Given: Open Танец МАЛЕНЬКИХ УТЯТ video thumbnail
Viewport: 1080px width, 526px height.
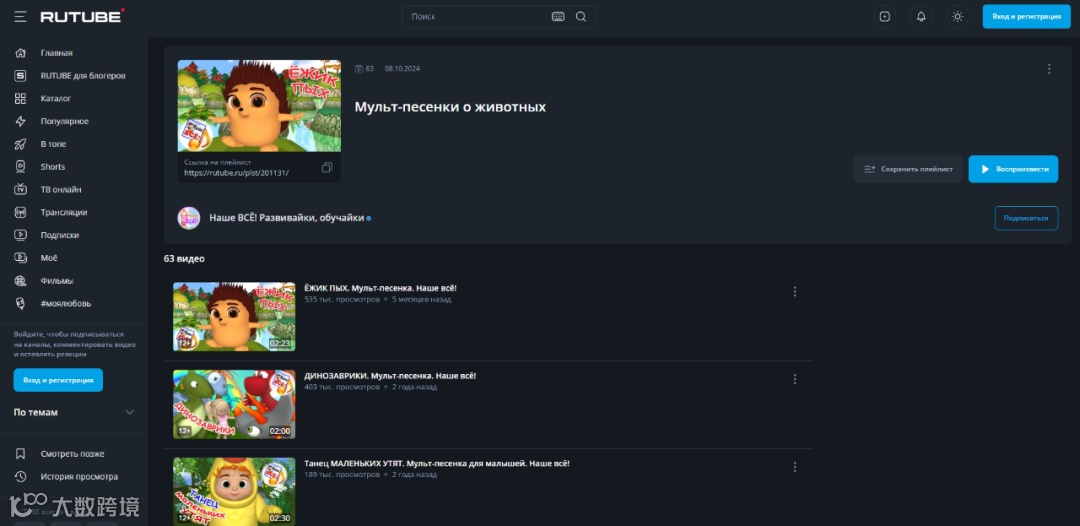Looking at the screenshot, I should pyautogui.click(x=234, y=492).
